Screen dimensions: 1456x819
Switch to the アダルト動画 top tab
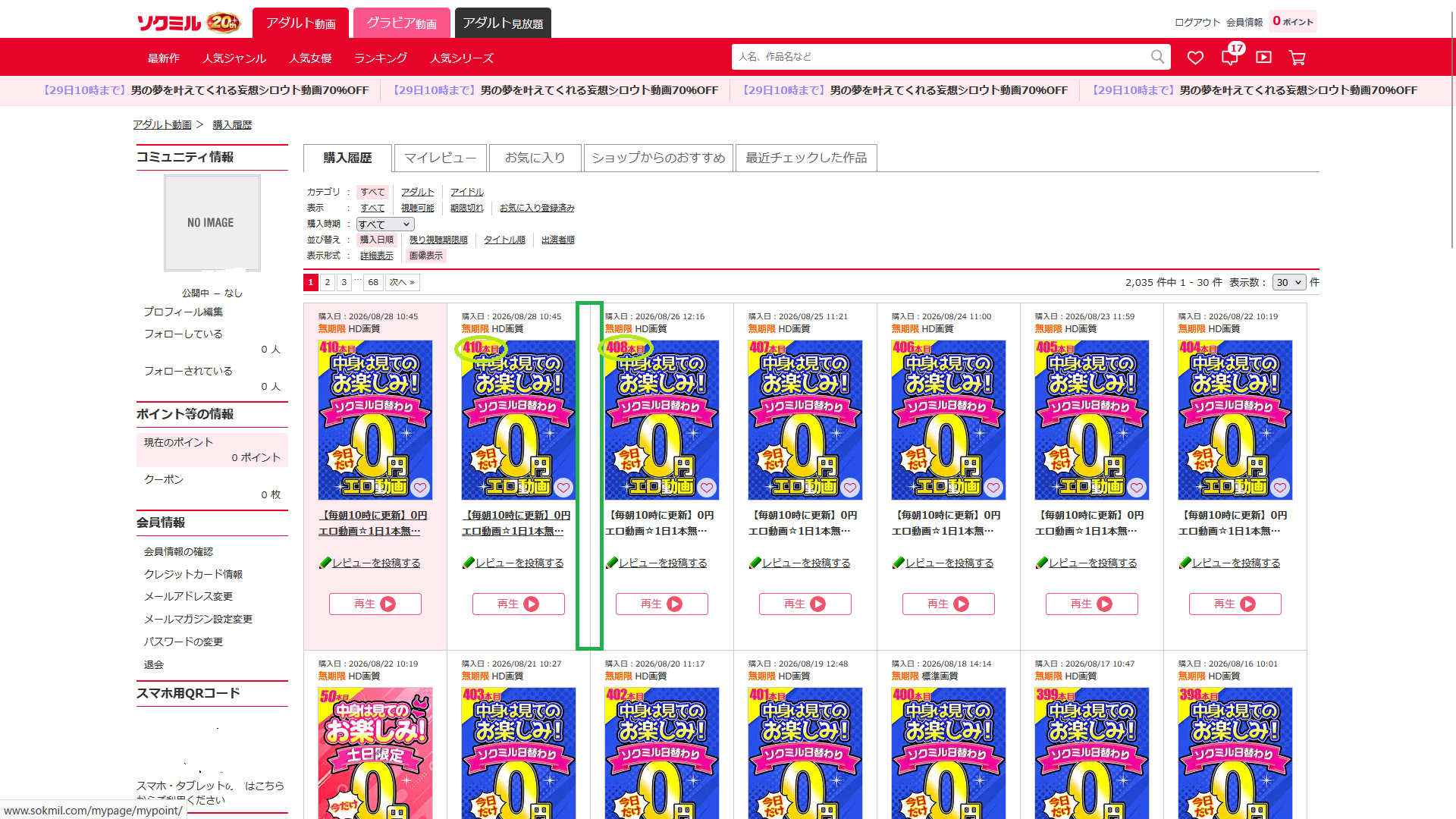coord(300,23)
